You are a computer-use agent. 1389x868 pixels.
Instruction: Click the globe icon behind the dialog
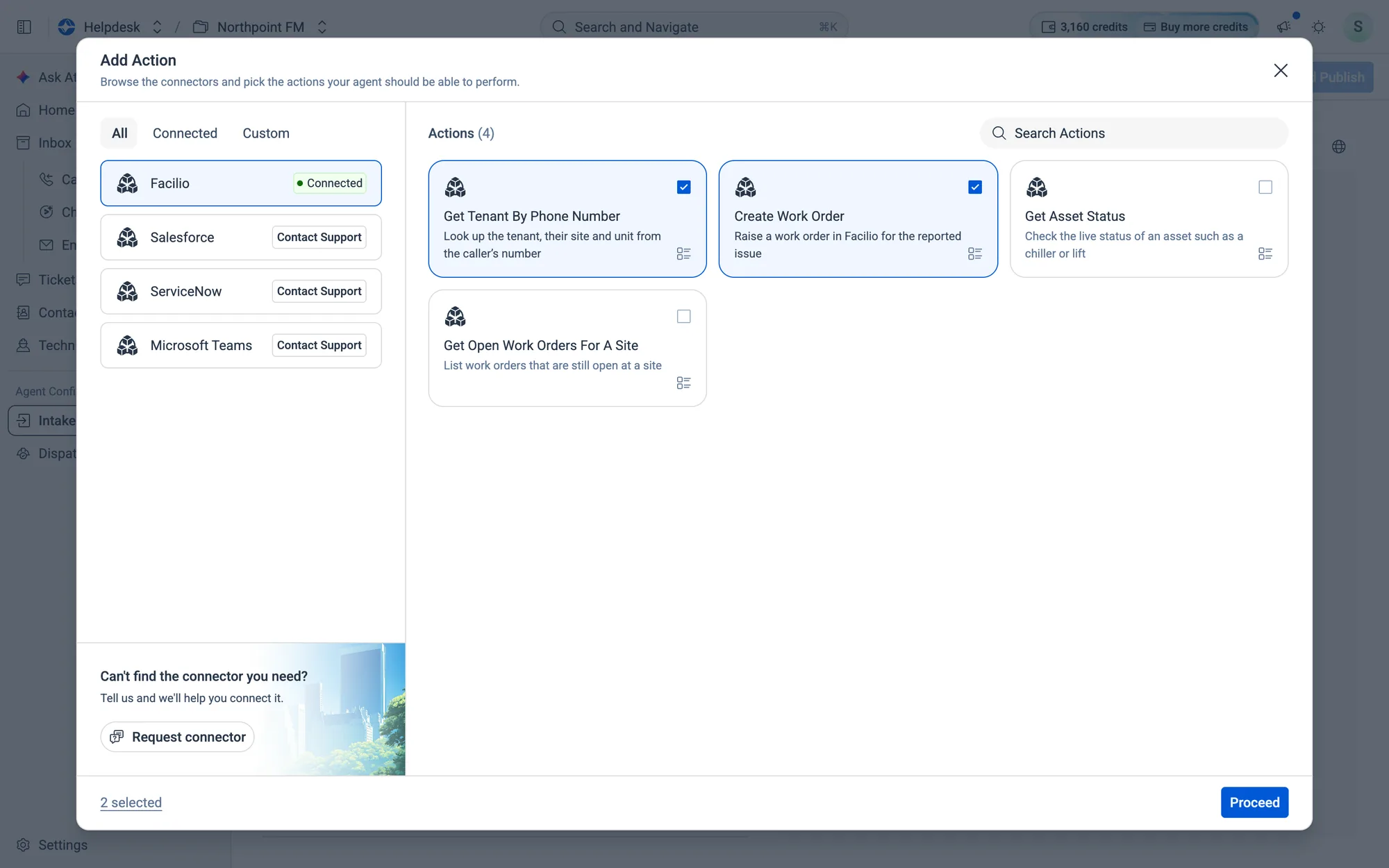(1339, 147)
